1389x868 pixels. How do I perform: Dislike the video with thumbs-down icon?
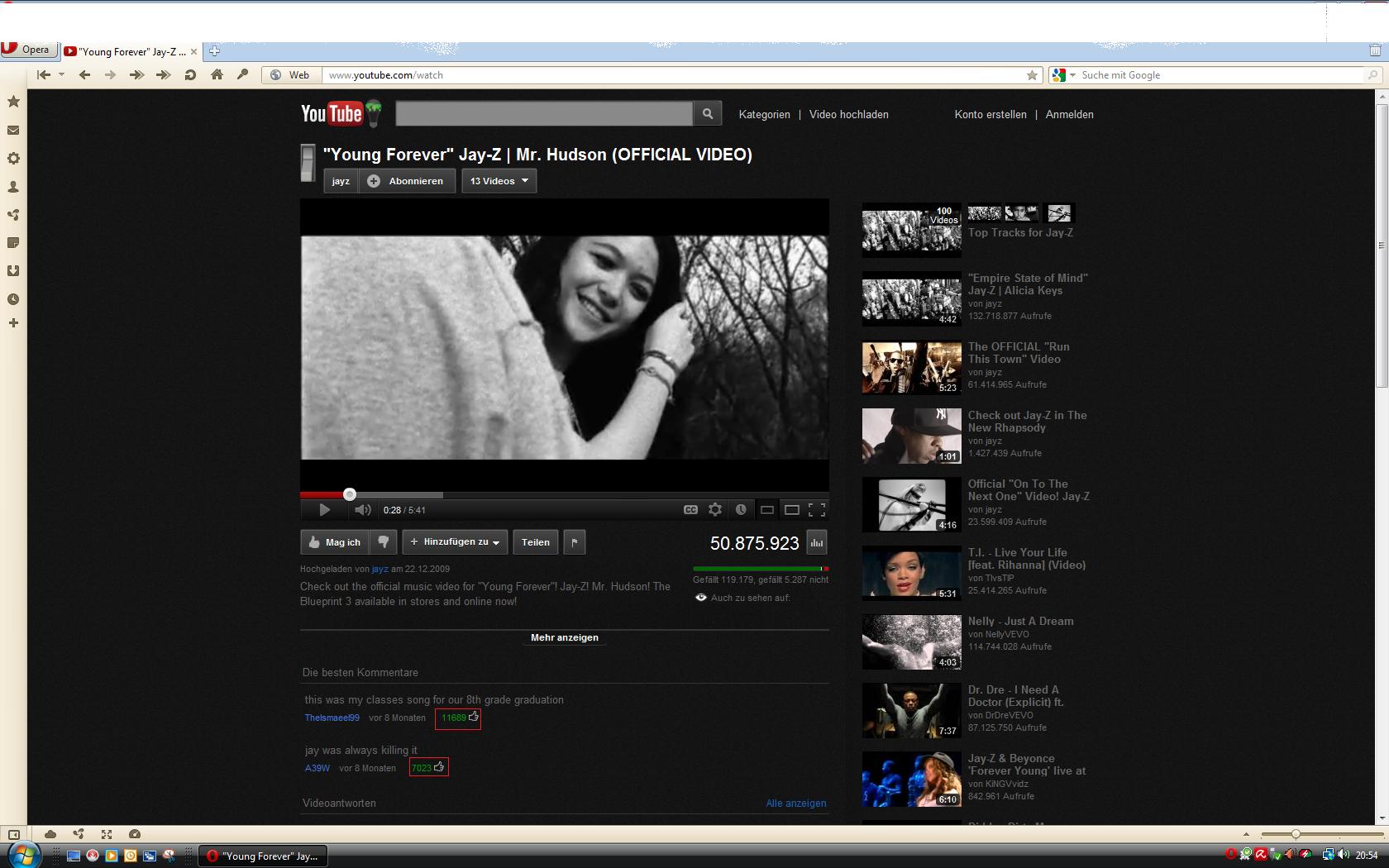(x=383, y=542)
